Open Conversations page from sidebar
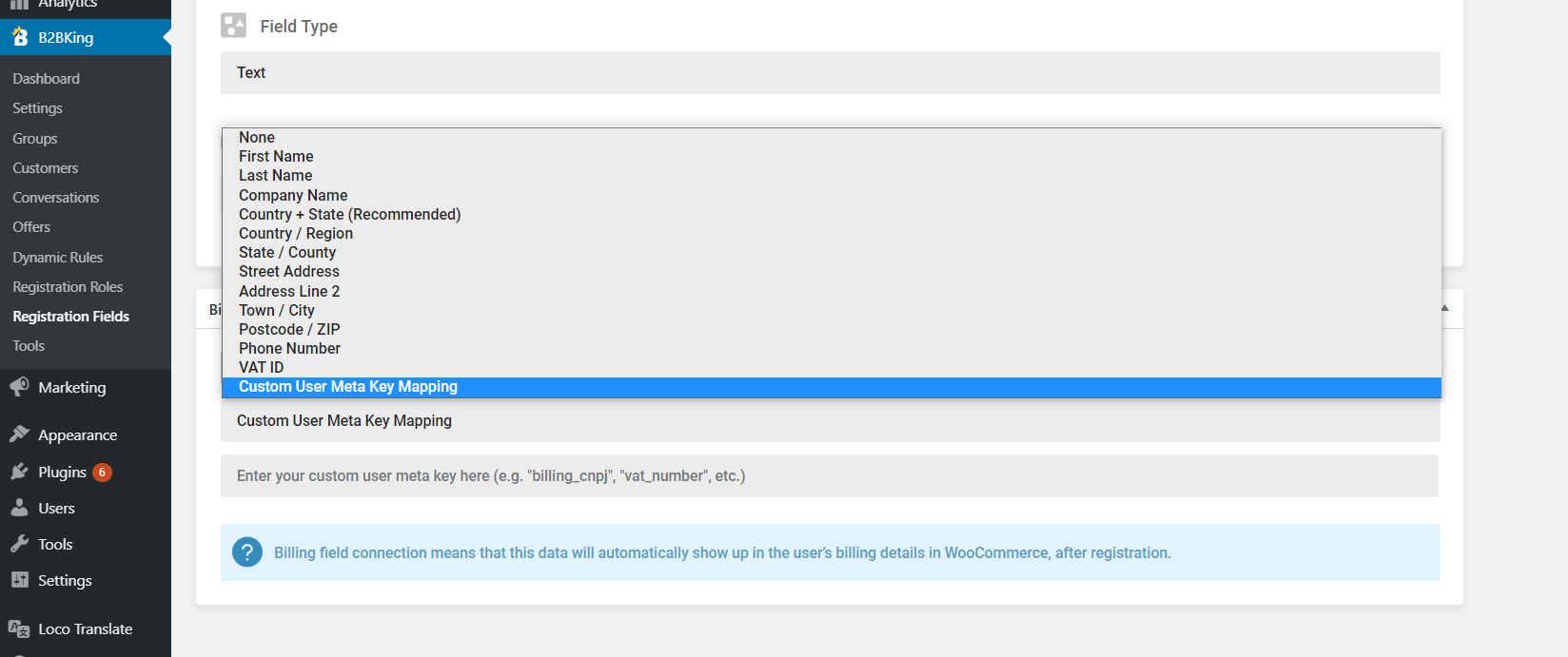 tap(55, 197)
